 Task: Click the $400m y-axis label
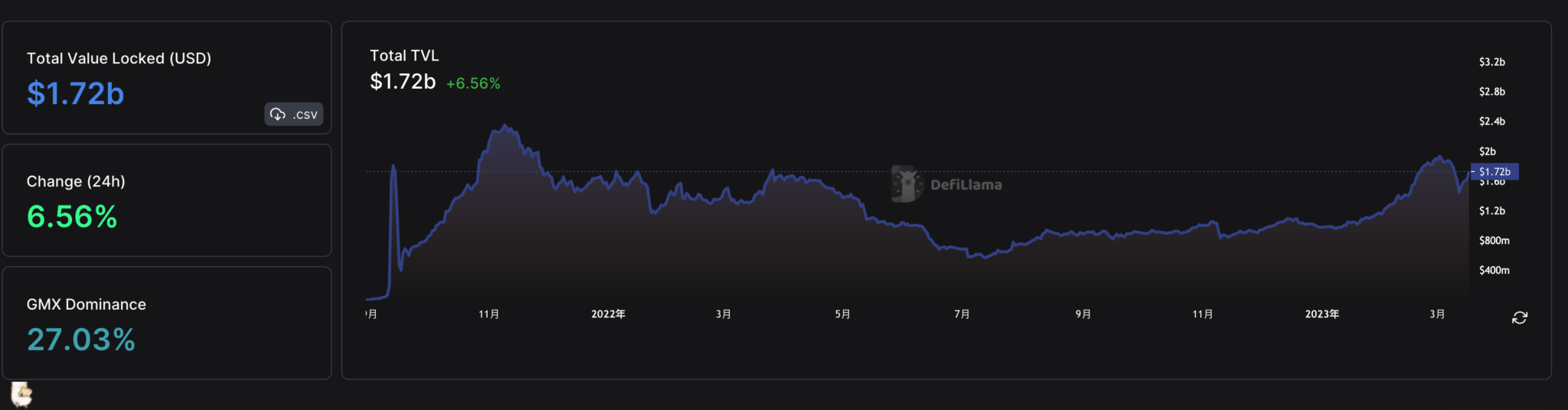pos(1494,270)
